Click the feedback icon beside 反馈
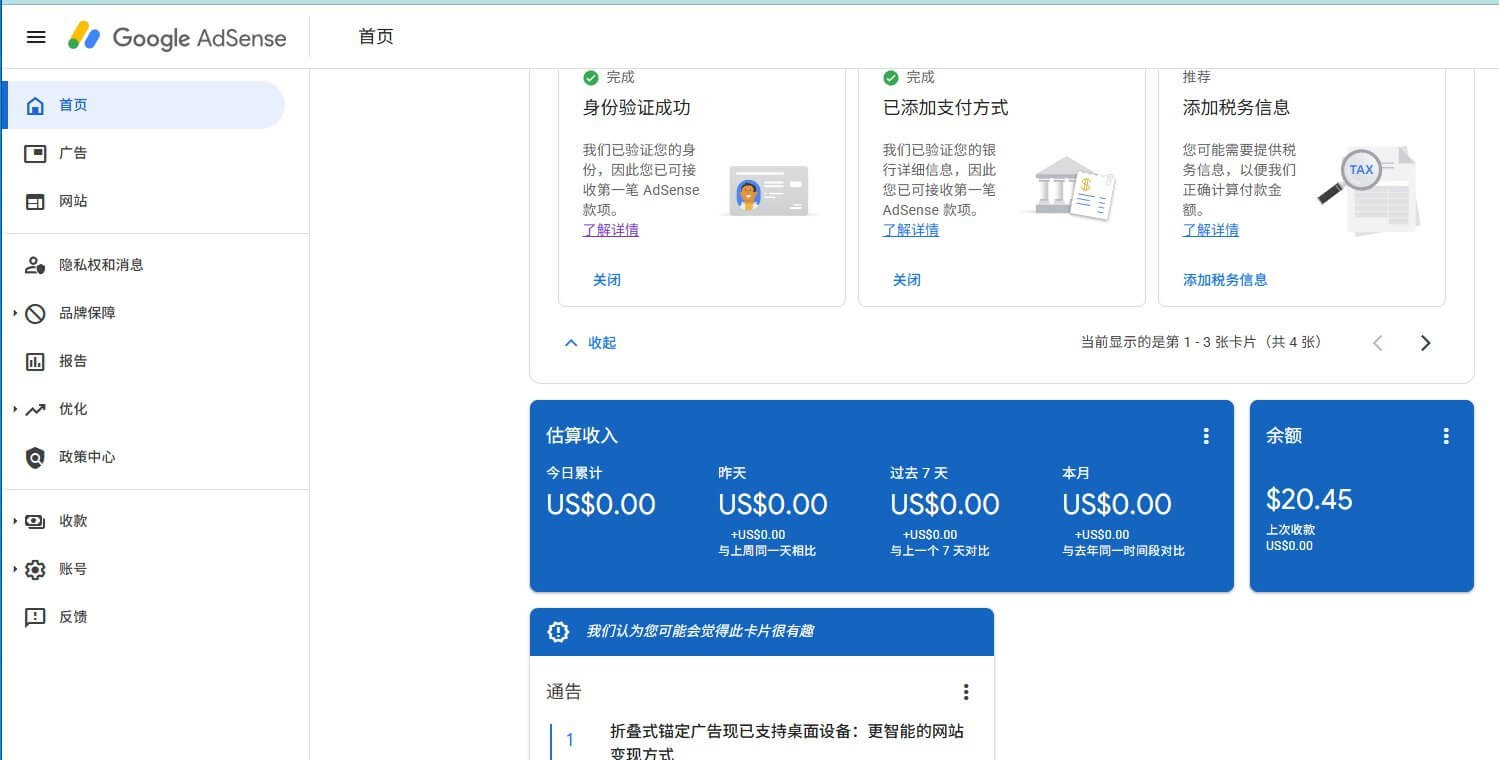Image resolution: width=1499 pixels, height=760 pixels. (35, 617)
